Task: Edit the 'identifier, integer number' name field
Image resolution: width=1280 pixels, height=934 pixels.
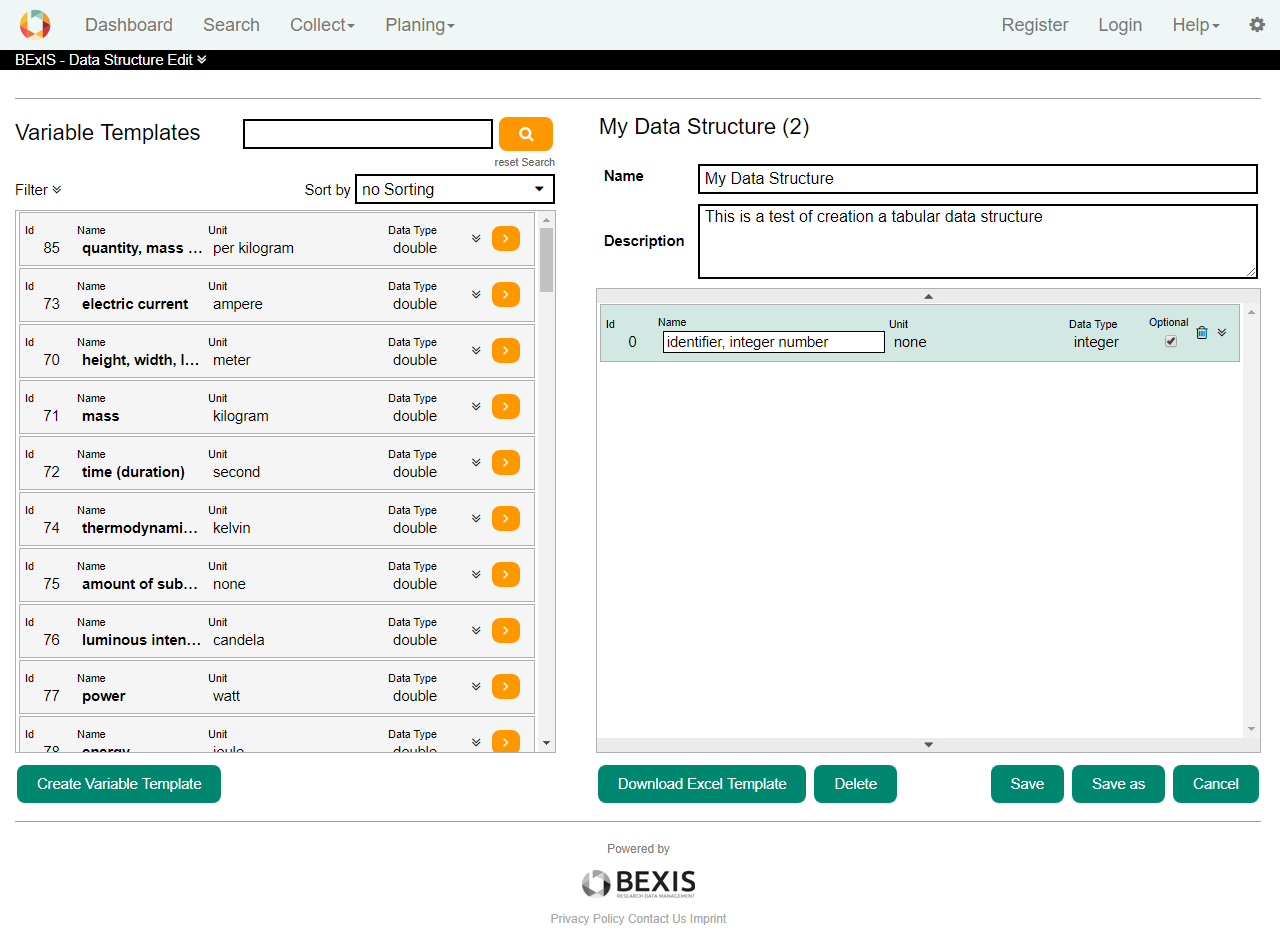Action: [773, 342]
